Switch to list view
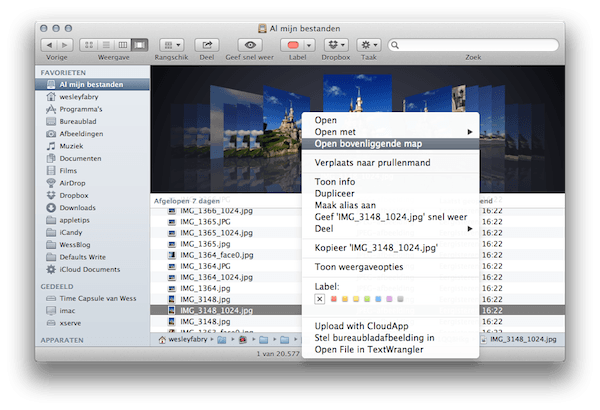This screenshot has height=410, width=600. [x=106, y=45]
